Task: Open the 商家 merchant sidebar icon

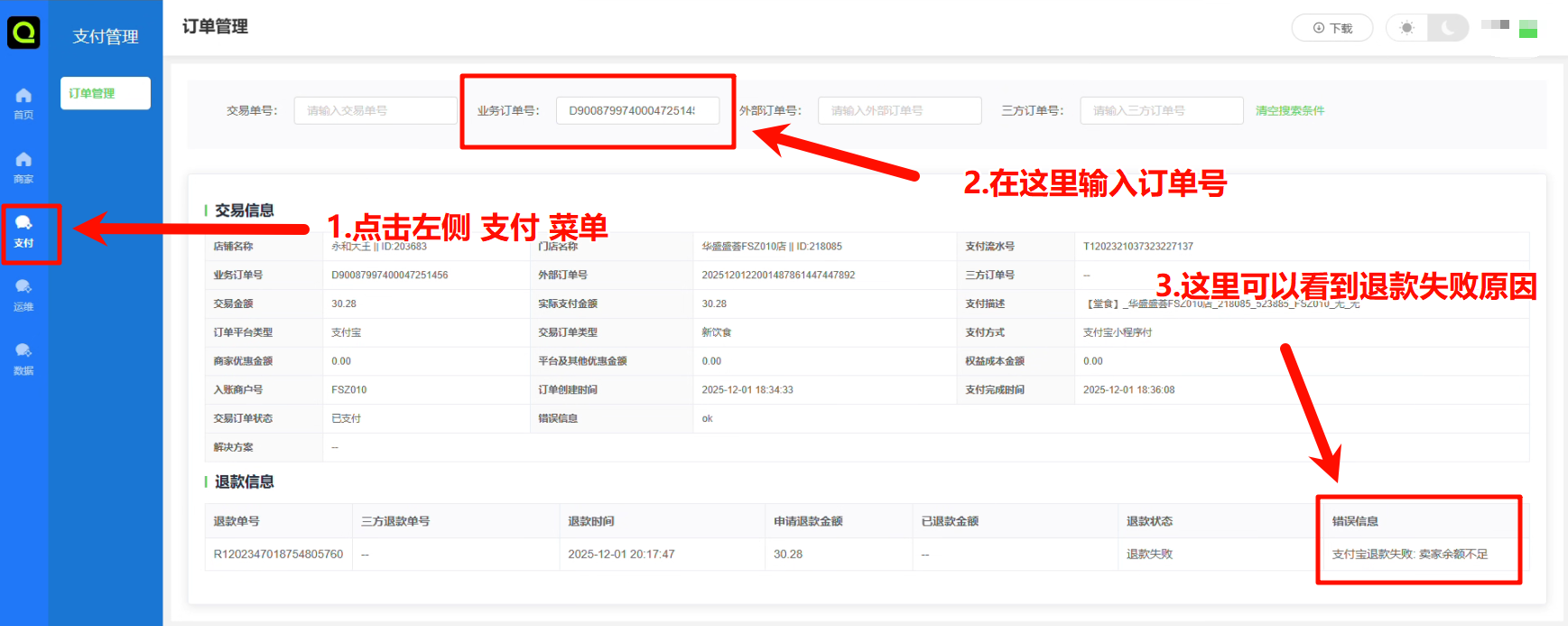Action: [23, 167]
